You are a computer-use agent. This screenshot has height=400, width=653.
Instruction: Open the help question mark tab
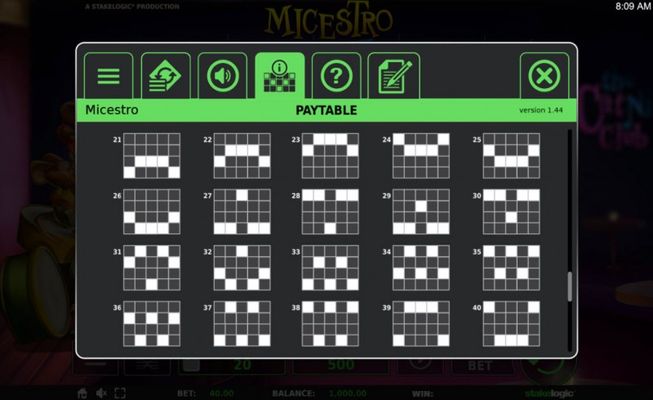pos(336,76)
